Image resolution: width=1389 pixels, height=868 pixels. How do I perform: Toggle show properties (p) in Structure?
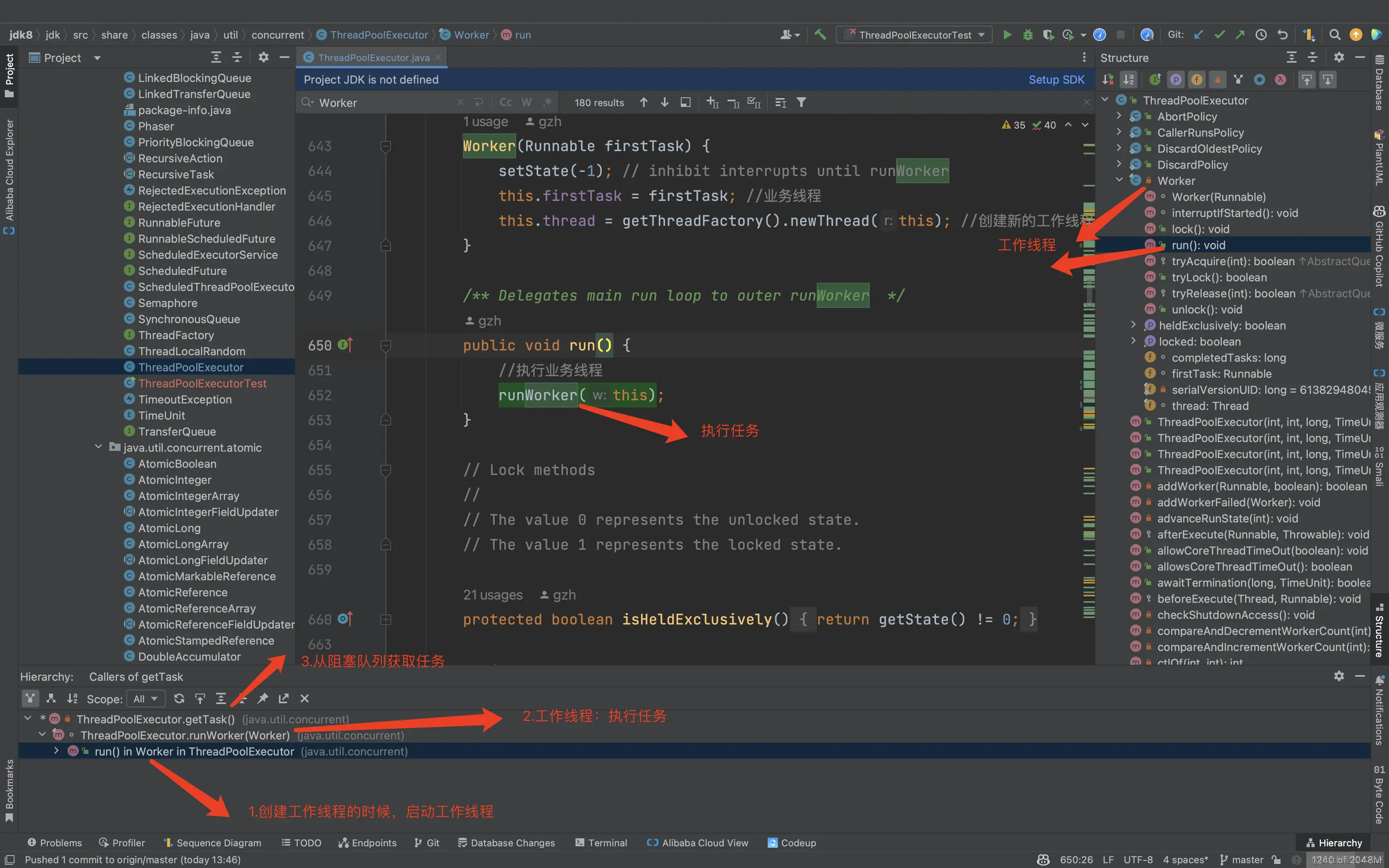click(1176, 80)
